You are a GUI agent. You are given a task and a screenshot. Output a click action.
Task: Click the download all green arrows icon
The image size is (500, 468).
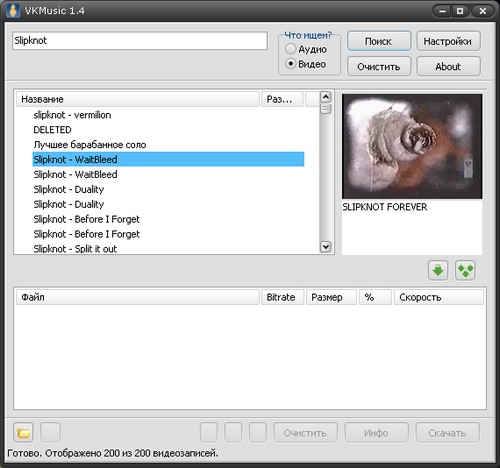pos(465,270)
